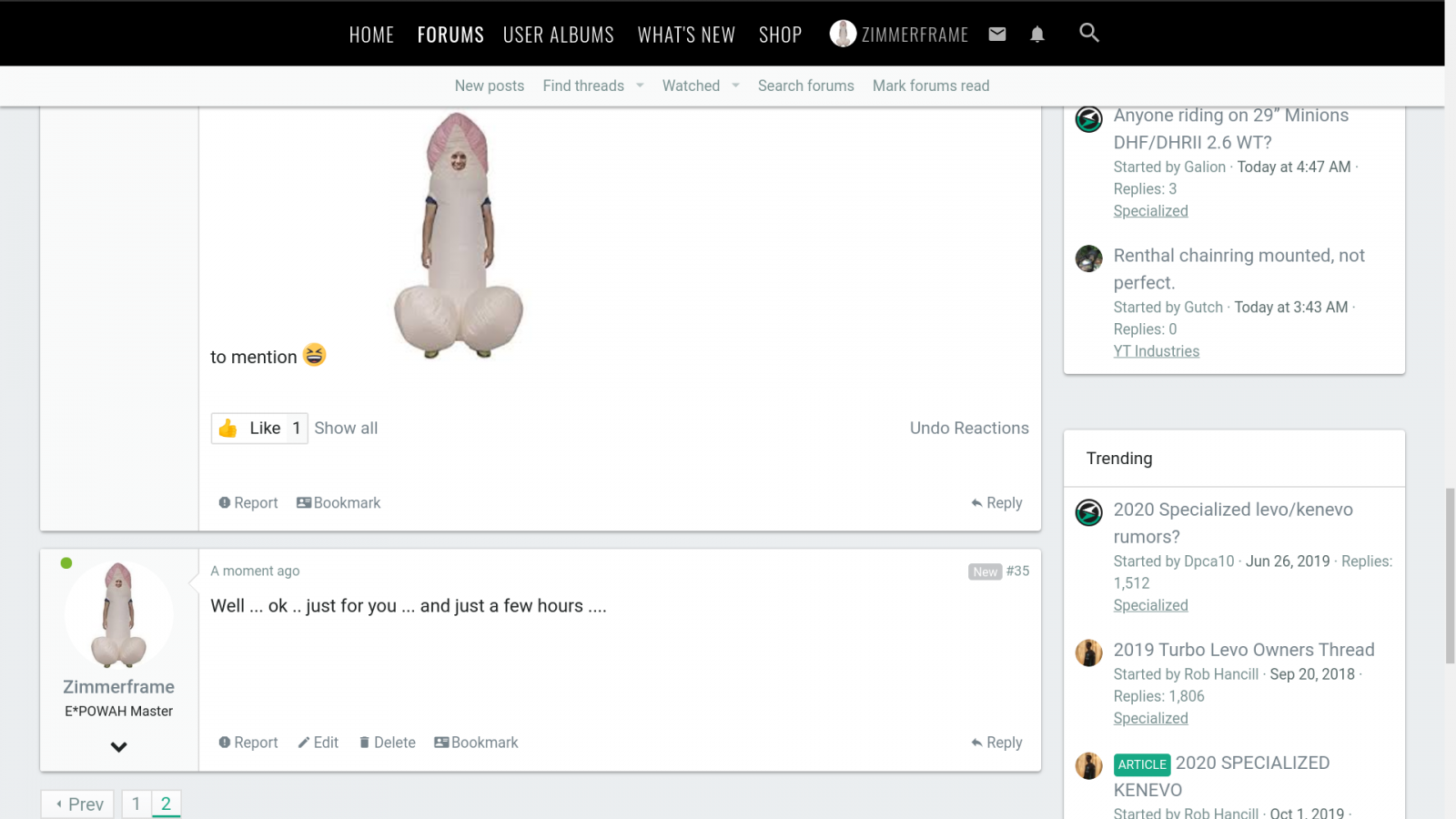Image resolution: width=1456 pixels, height=819 pixels.
Task: Open 'Anyone riding on 29" Minions' thread
Action: click(1231, 129)
